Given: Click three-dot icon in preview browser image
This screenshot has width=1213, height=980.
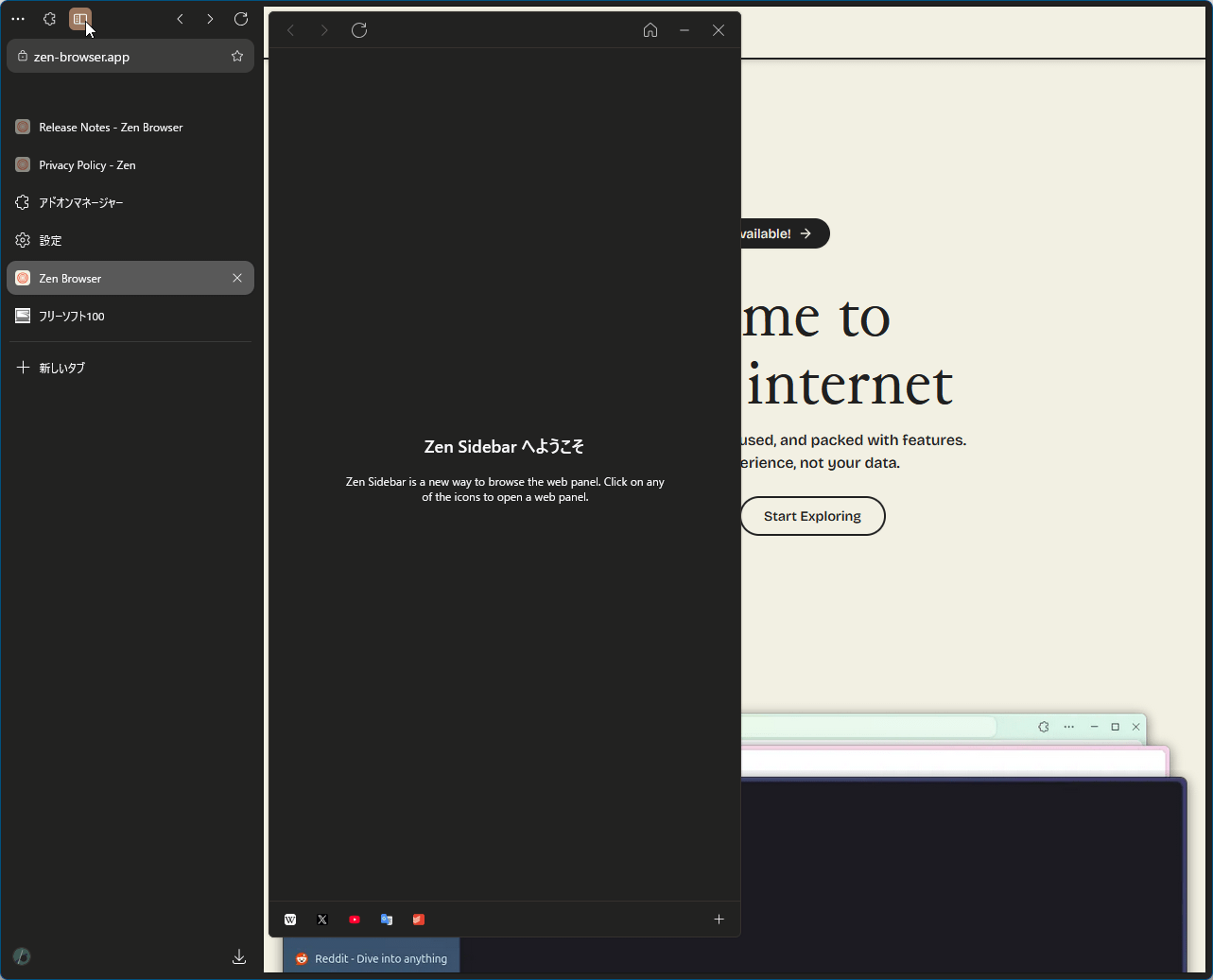Looking at the screenshot, I should pyautogui.click(x=1069, y=727).
